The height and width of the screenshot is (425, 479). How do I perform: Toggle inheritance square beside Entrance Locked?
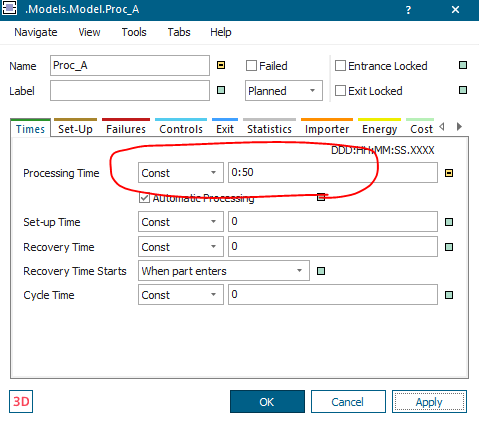(x=463, y=65)
